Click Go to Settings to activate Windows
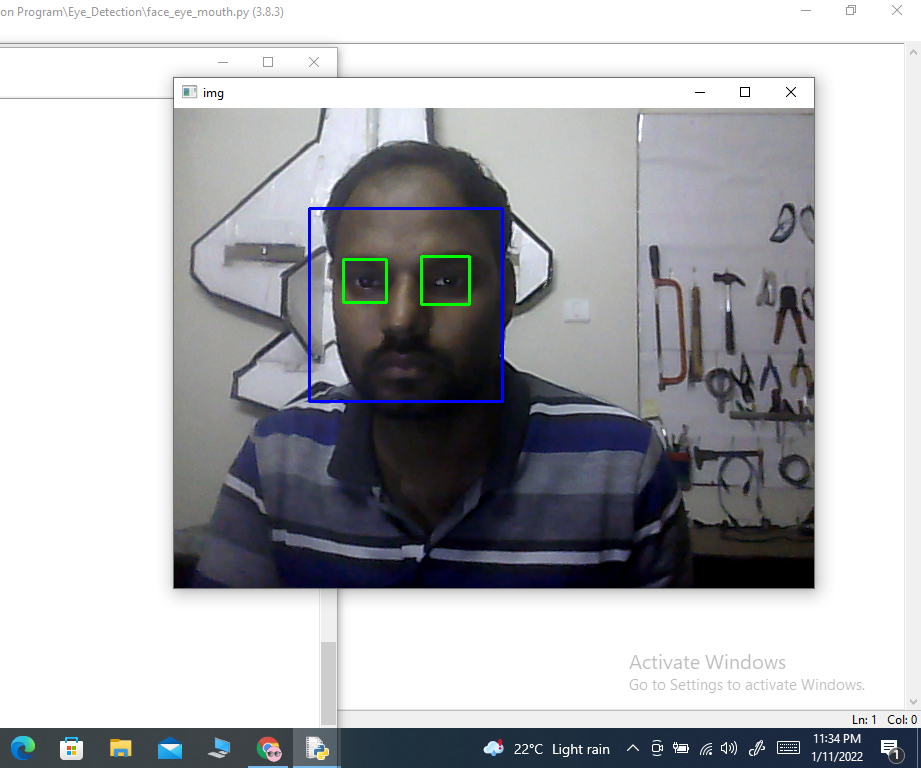Image resolution: width=921 pixels, height=768 pixels. pyautogui.click(x=746, y=684)
